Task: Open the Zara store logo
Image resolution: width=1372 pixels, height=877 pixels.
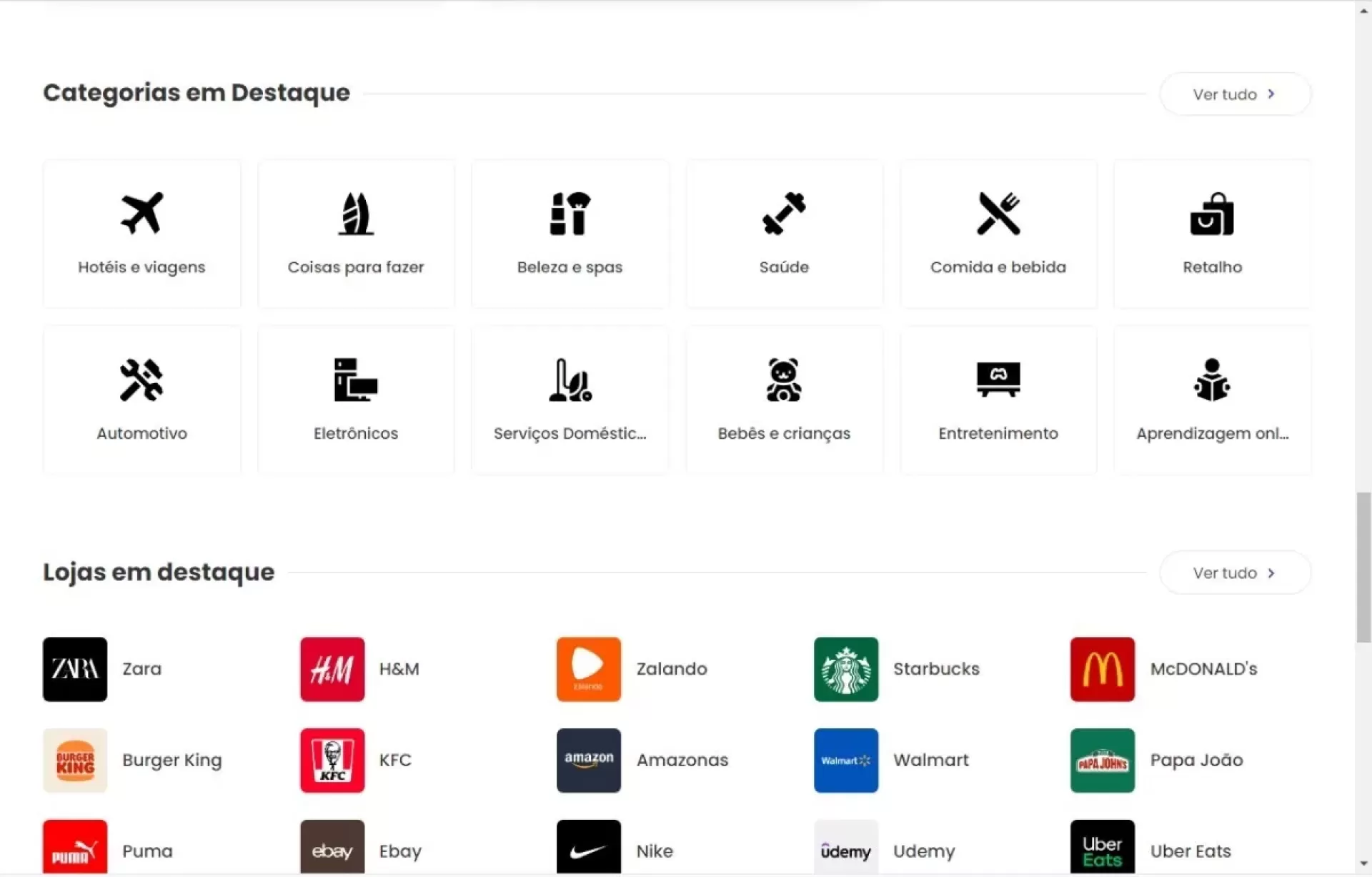Action: [75, 669]
